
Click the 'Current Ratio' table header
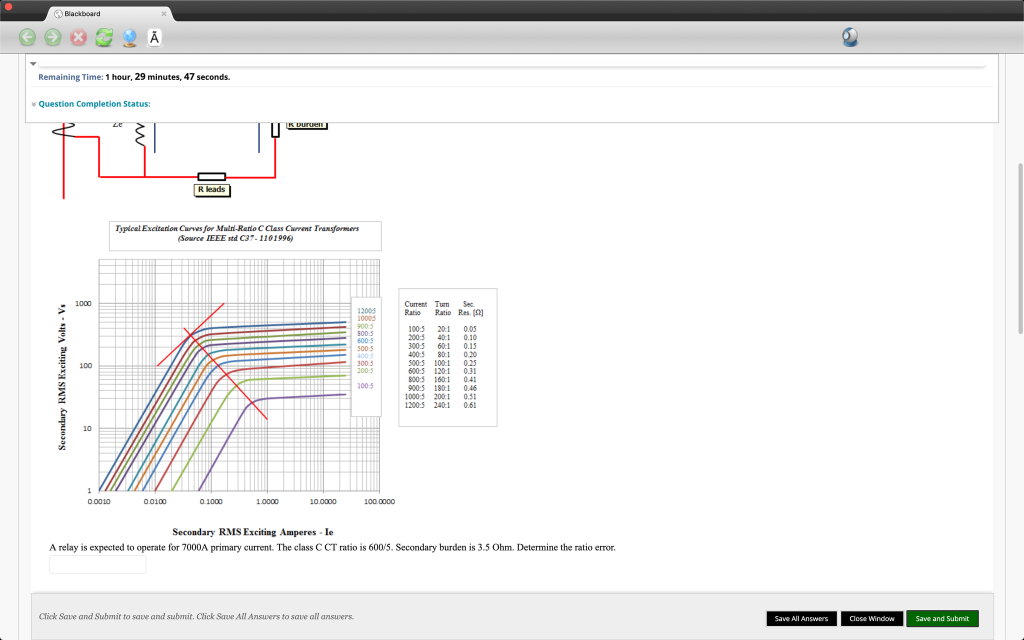[415, 308]
